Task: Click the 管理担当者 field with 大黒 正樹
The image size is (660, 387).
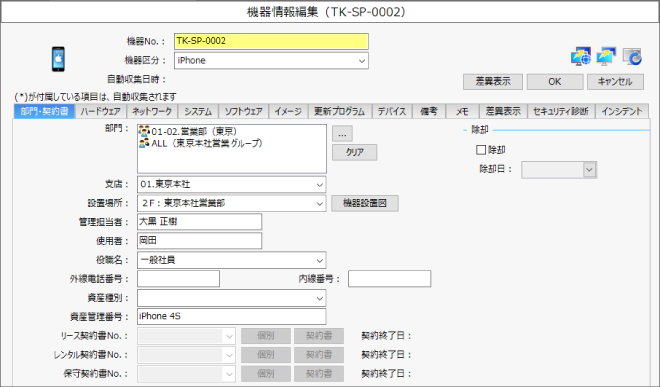Action: 200,222
